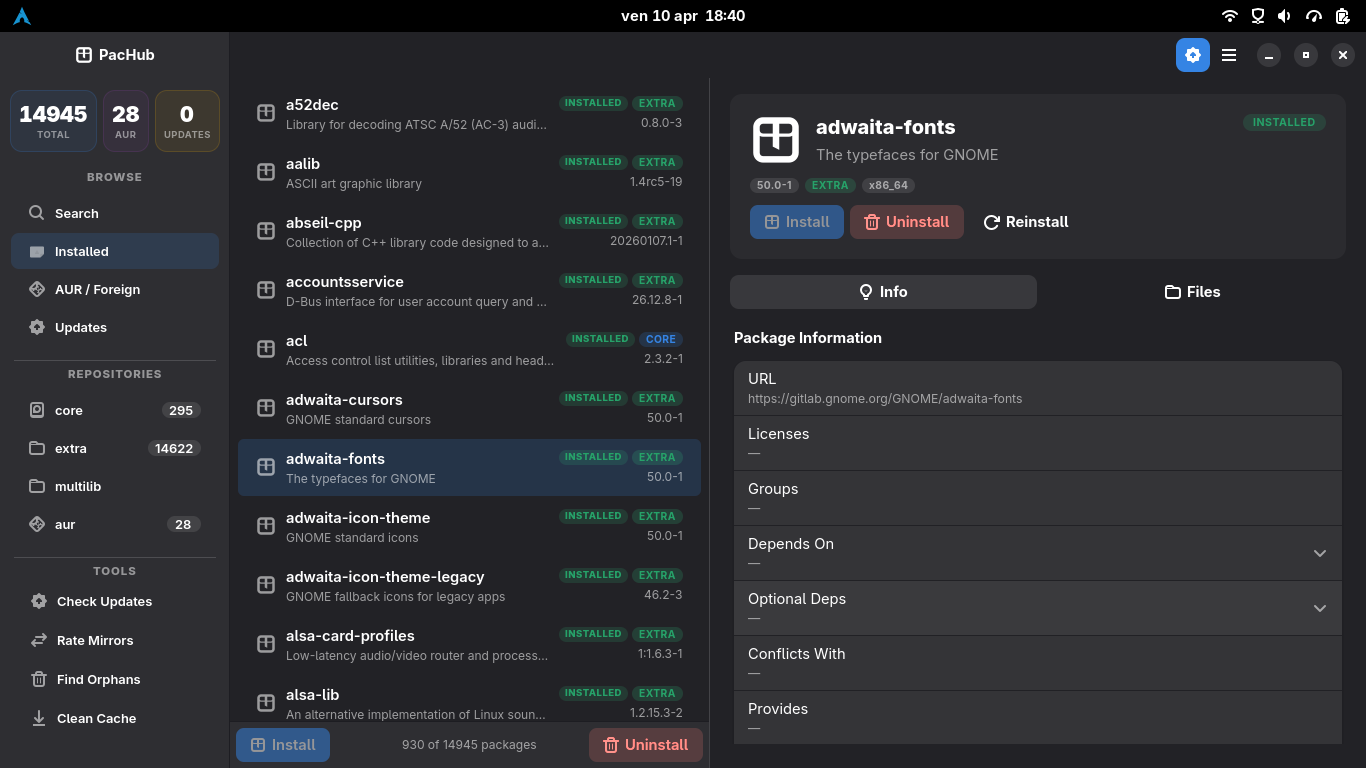Filter by the extra repository
This screenshot has height=768, width=1366.
(115, 448)
